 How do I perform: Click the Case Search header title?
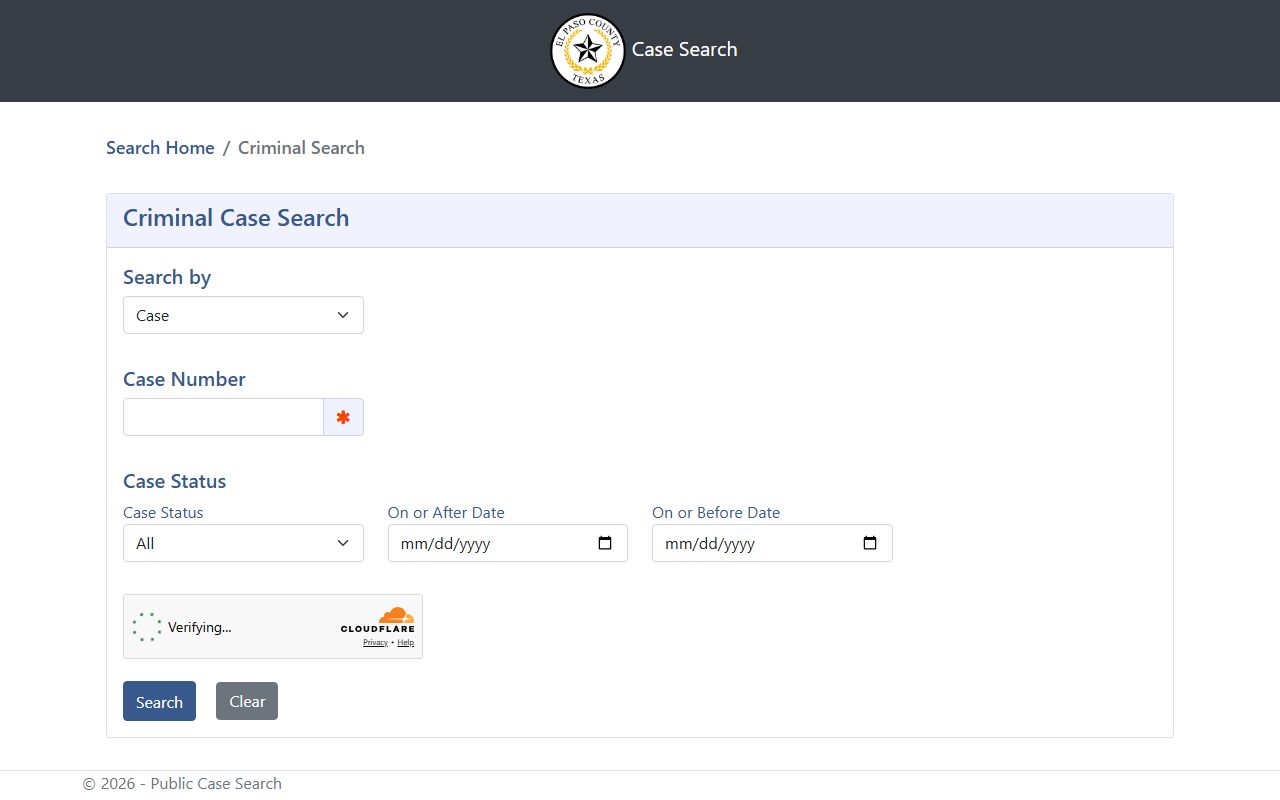(685, 49)
